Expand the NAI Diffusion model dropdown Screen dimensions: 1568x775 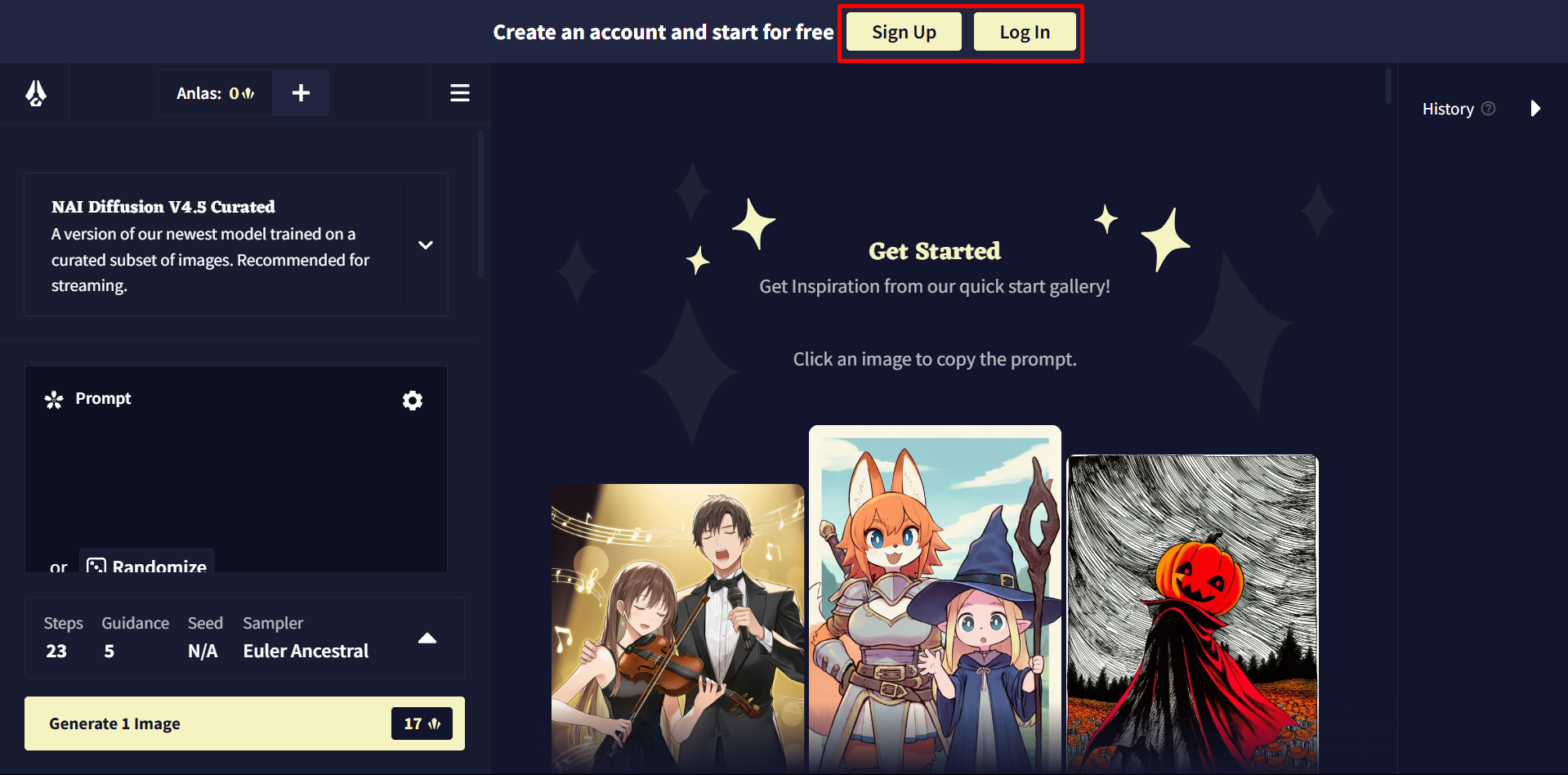[x=426, y=244]
